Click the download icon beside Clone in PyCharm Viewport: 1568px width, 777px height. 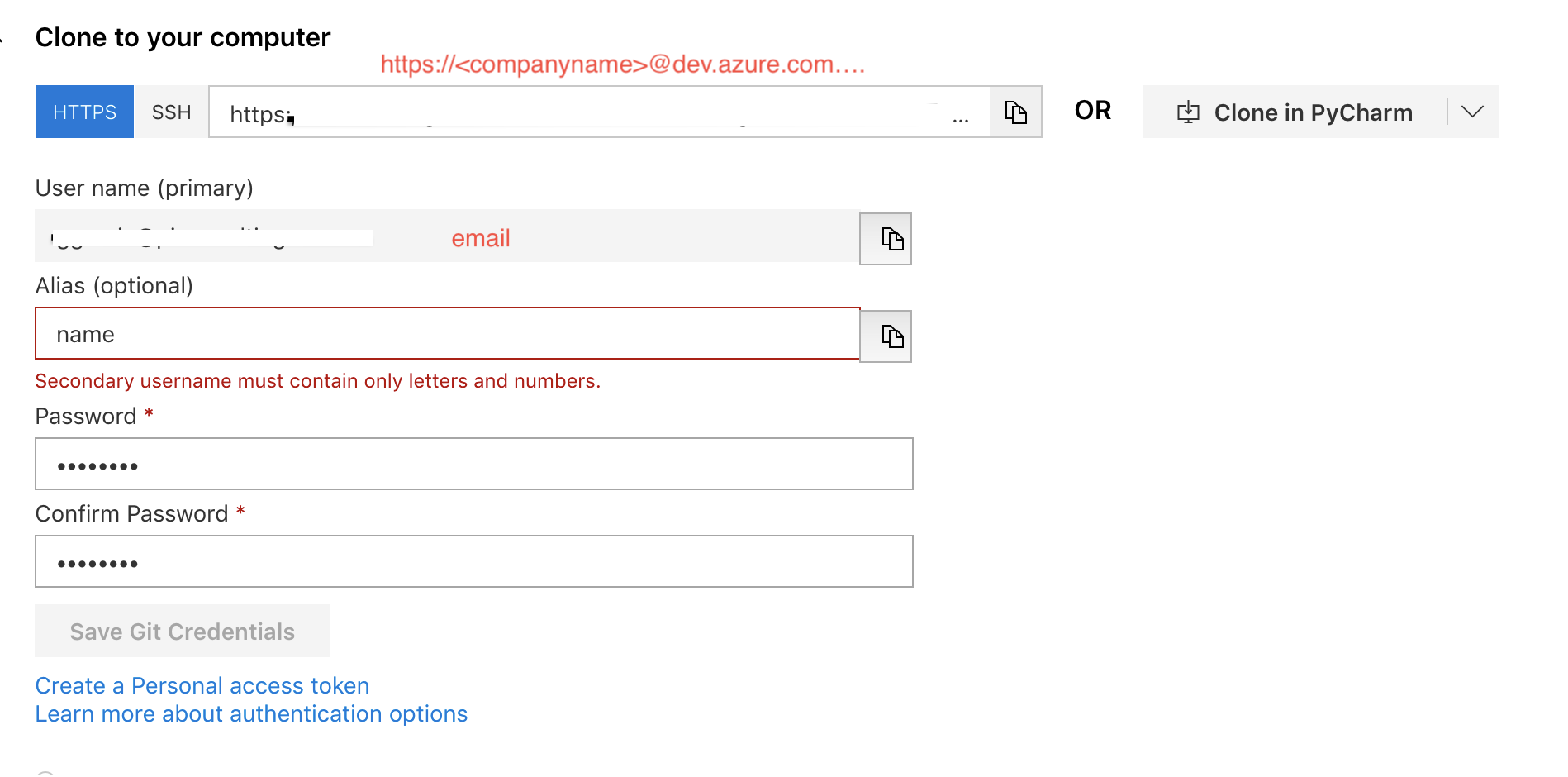click(1187, 112)
